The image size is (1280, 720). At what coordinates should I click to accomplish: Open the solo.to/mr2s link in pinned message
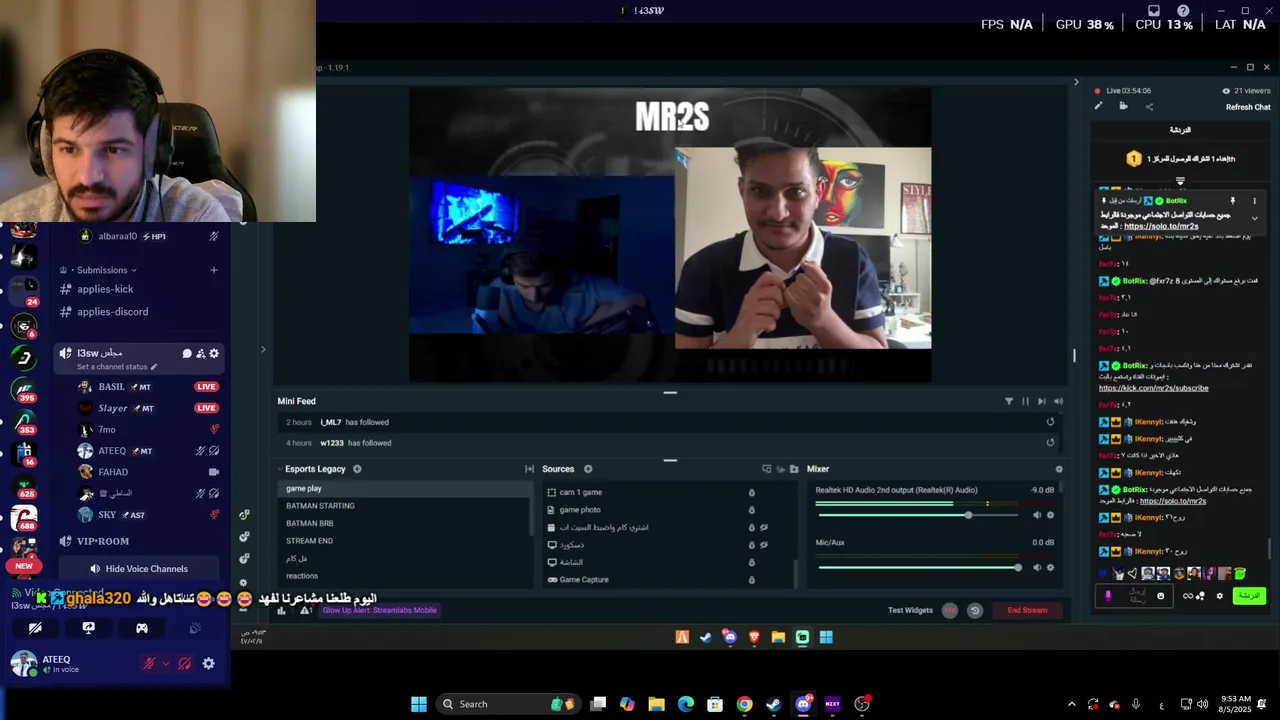(1160, 227)
